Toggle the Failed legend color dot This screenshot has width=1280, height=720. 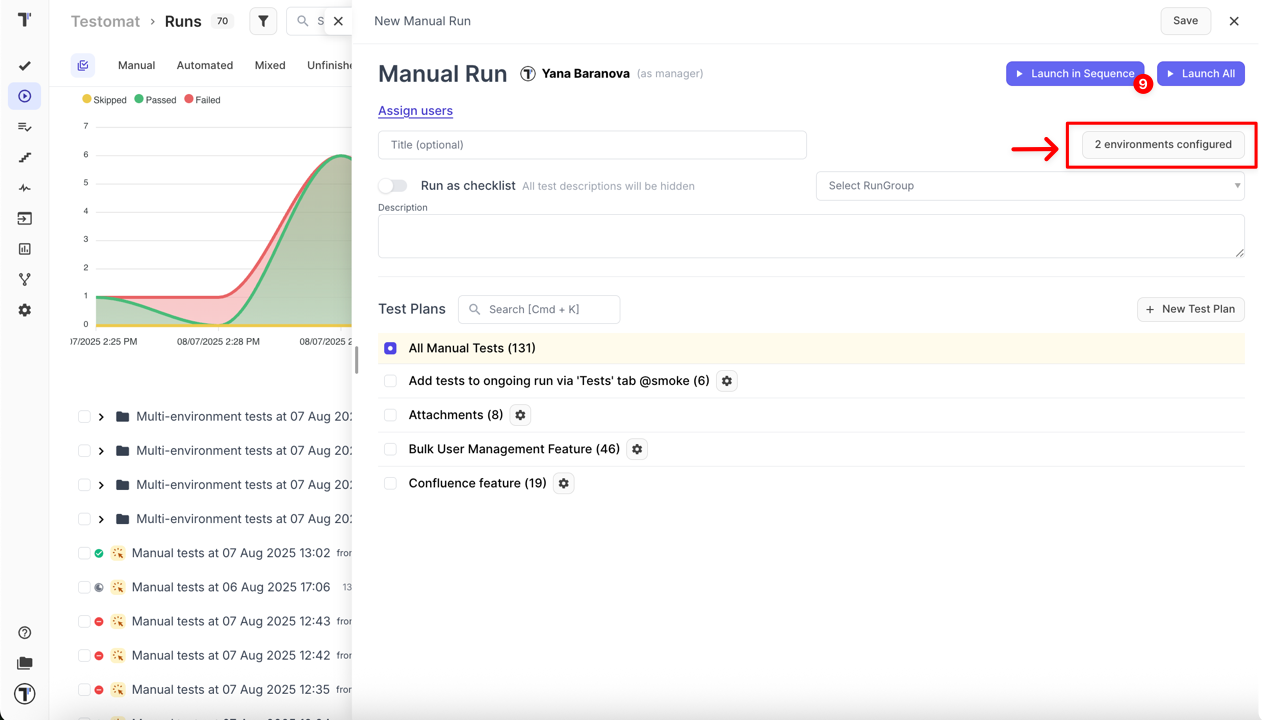click(x=189, y=100)
